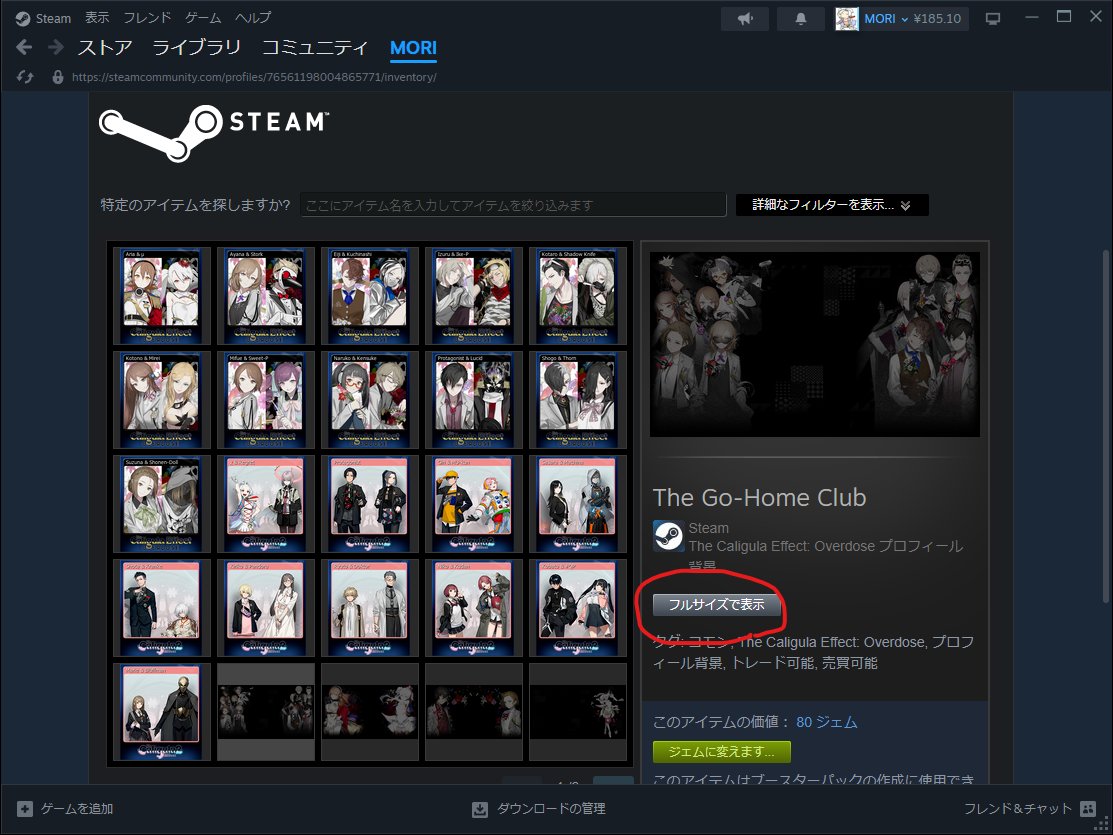The height and width of the screenshot is (835, 1113).
Task: Select the Naruko & Kensuke trading card
Action: click(370, 400)
